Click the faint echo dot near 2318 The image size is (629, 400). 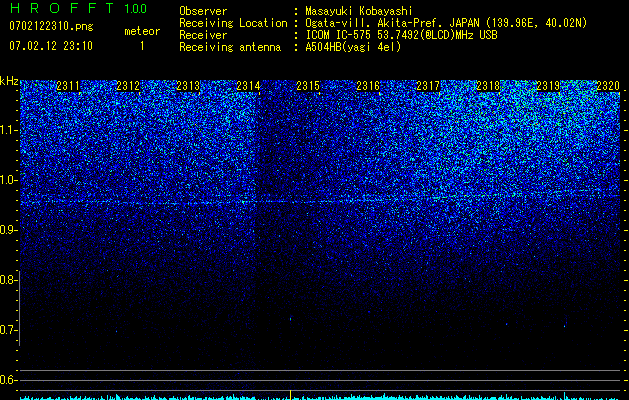(x=506, y=324)
